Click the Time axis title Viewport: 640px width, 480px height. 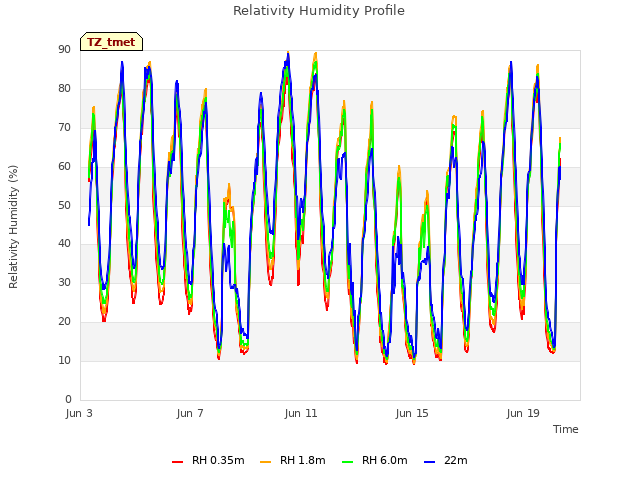(x=566, y=429)
